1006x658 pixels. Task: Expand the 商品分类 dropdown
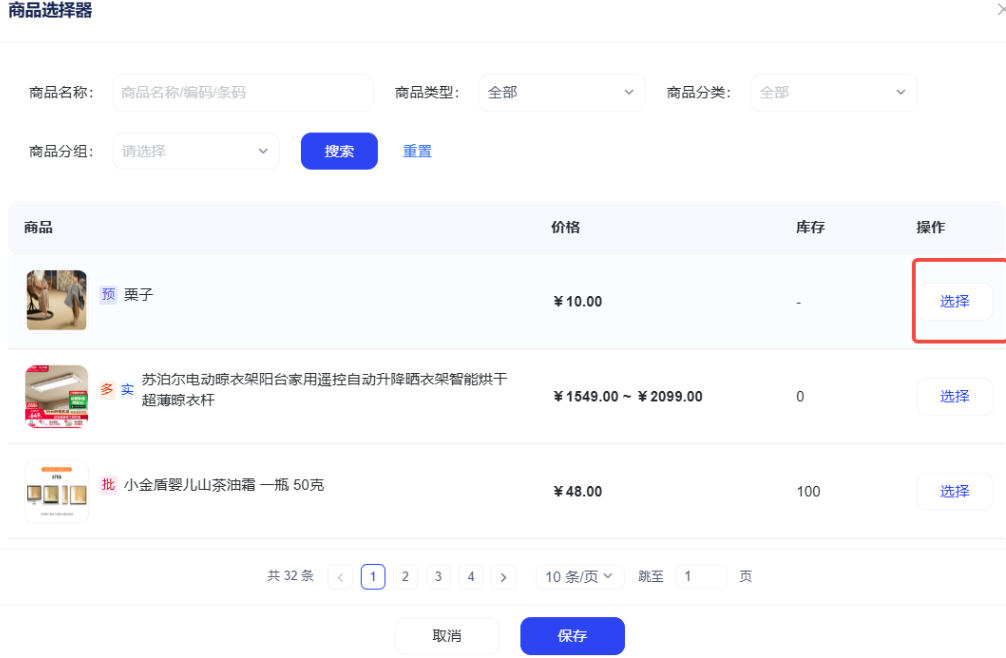coord(833,92)
